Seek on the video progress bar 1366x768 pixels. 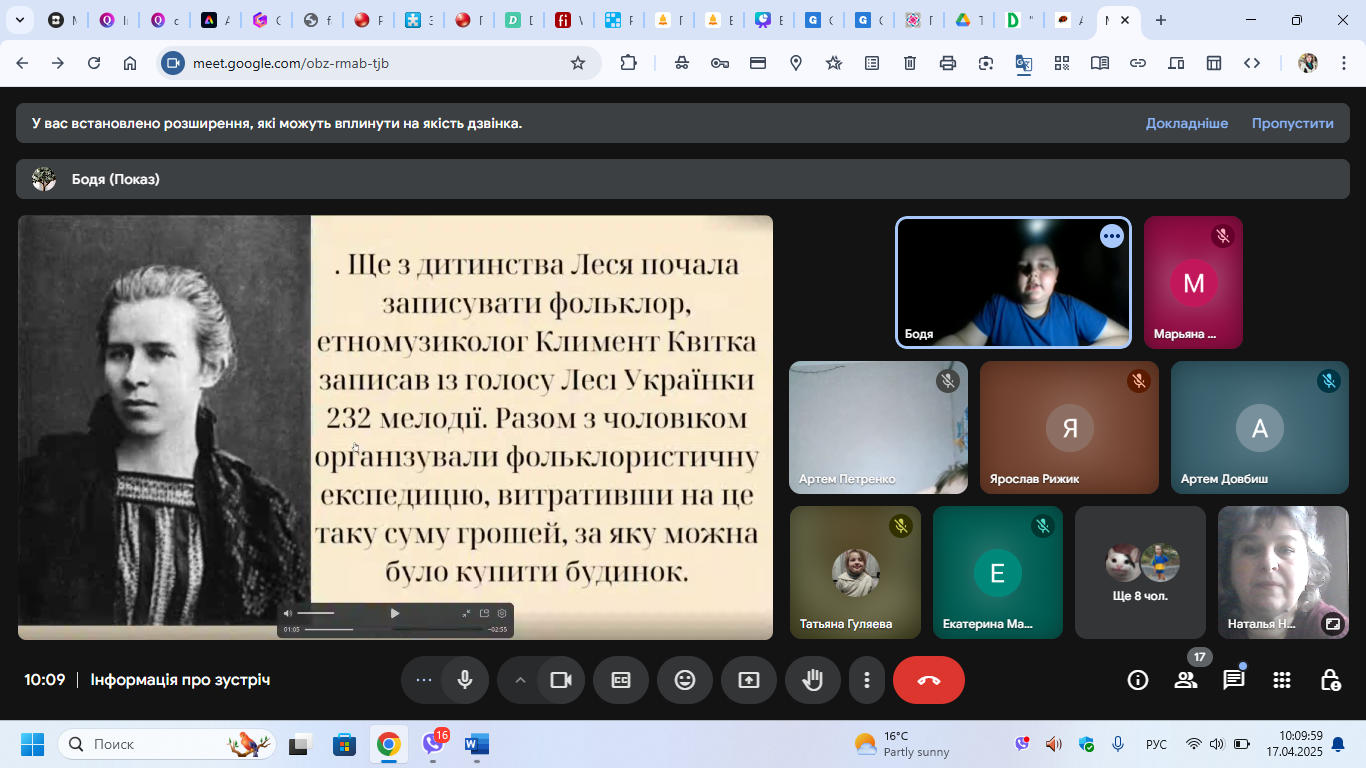click(x=394, y=629)
